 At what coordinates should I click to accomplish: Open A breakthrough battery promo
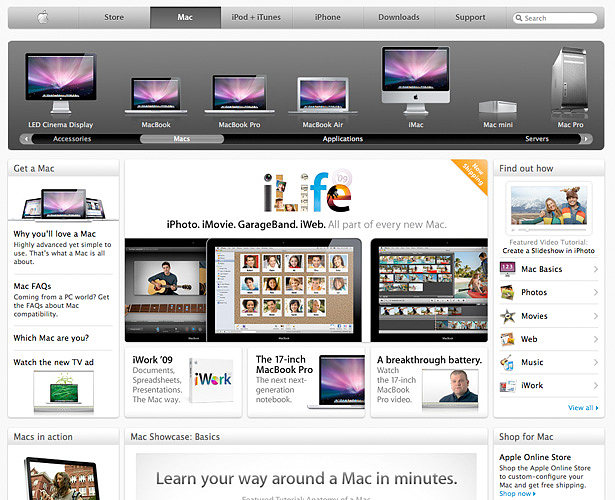[429, 360]
